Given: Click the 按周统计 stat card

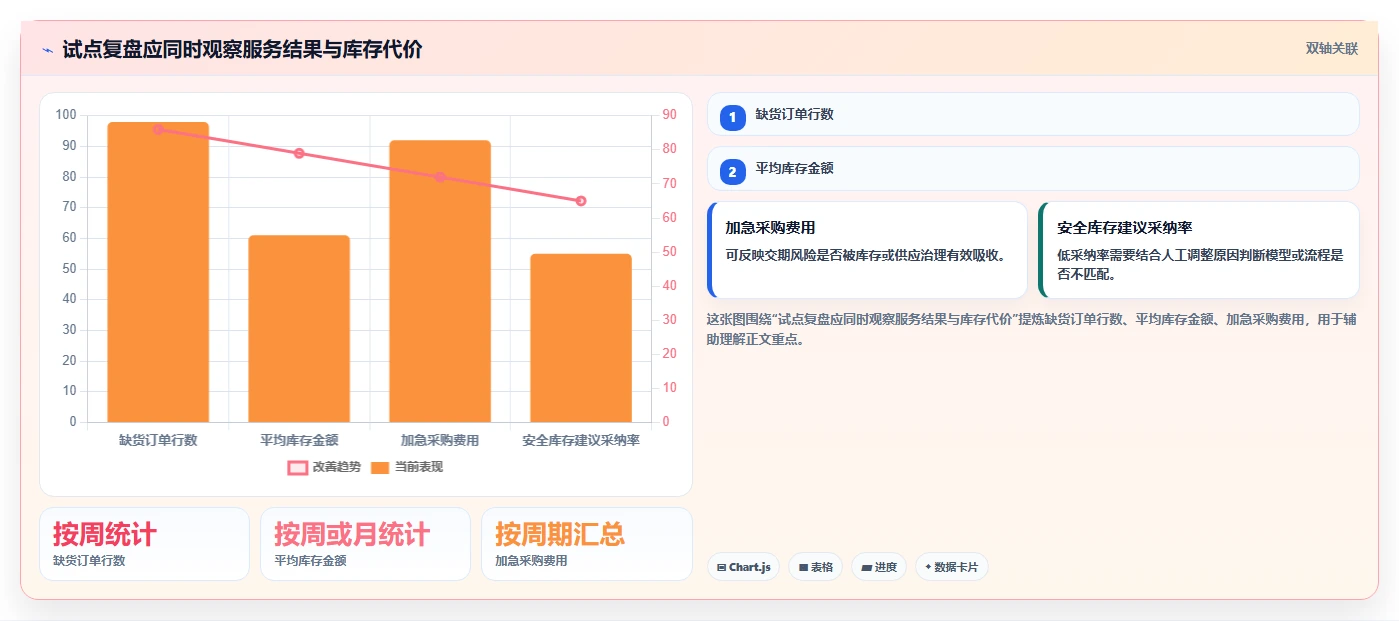Looking at the screenshot, I should [144, 544].
